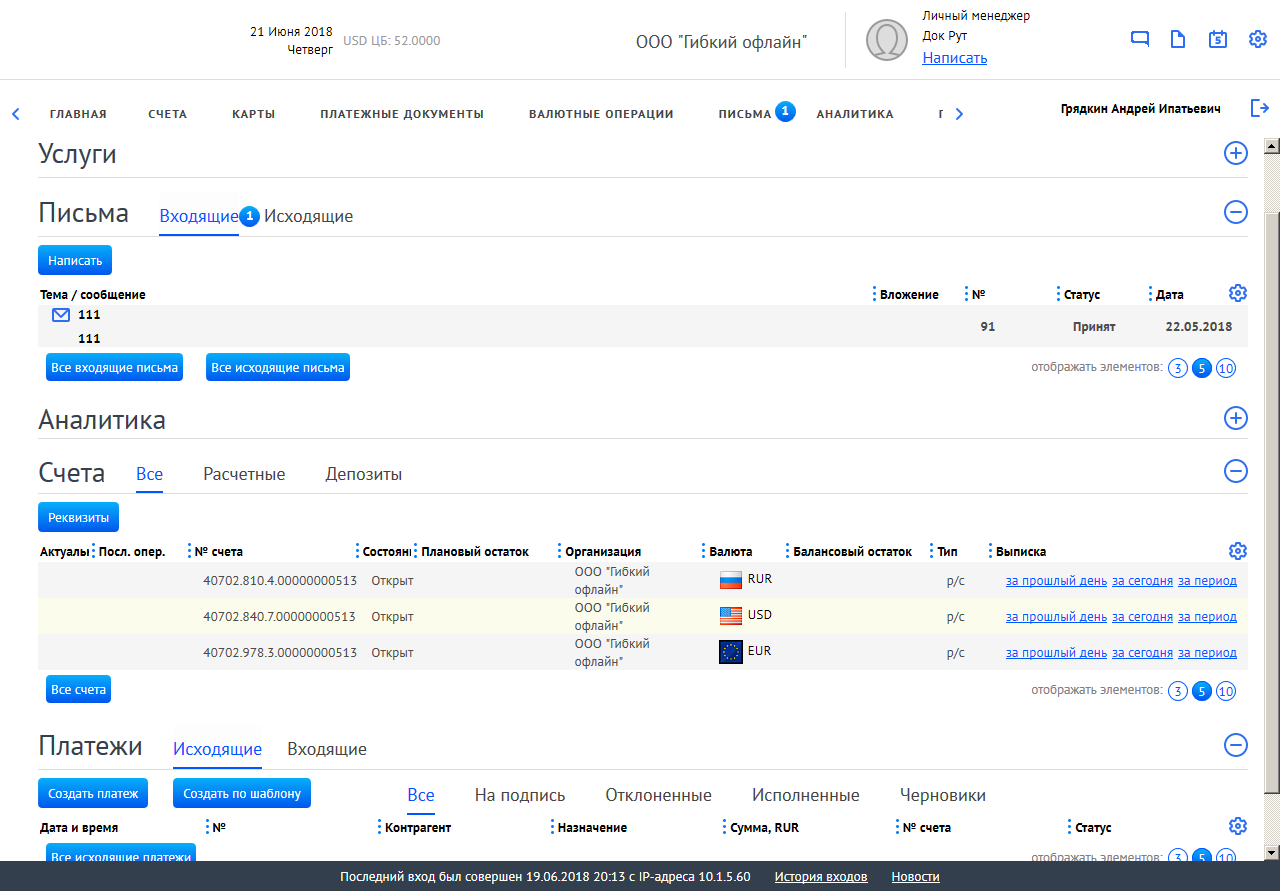1280x891 pixels.
Task: Open ВАЛЮТНЫЕ ОПЕРАЦИИ menu item
Action: [601, 114]
